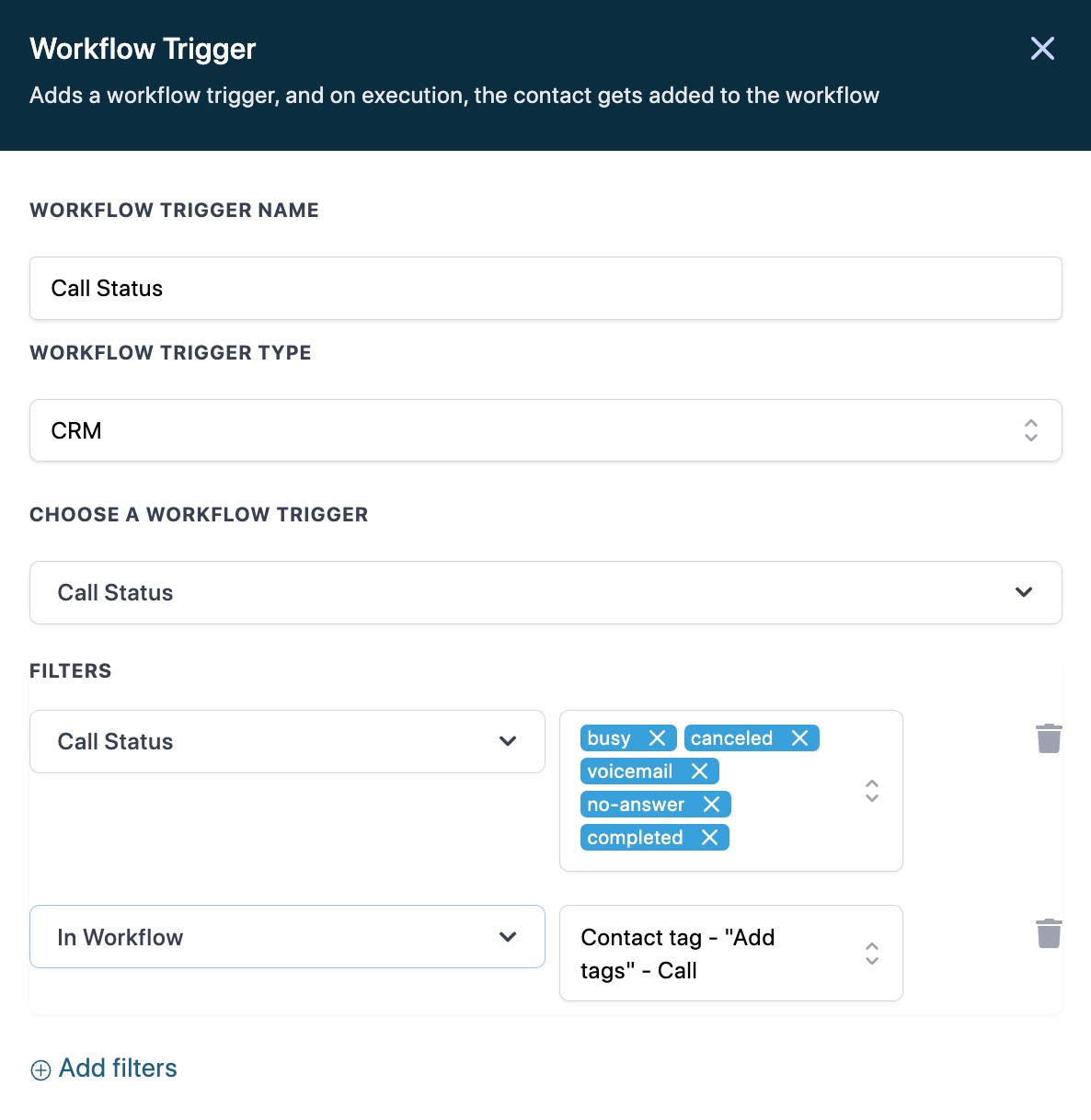Remove the busy tag

tap(657, 738)
